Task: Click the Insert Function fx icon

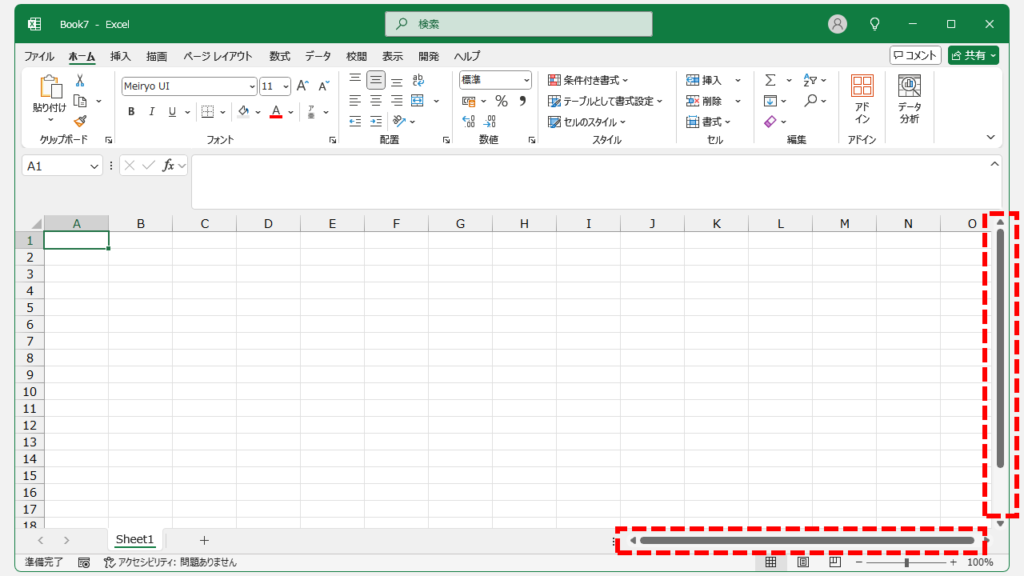Action: click(x=170, y=166)
